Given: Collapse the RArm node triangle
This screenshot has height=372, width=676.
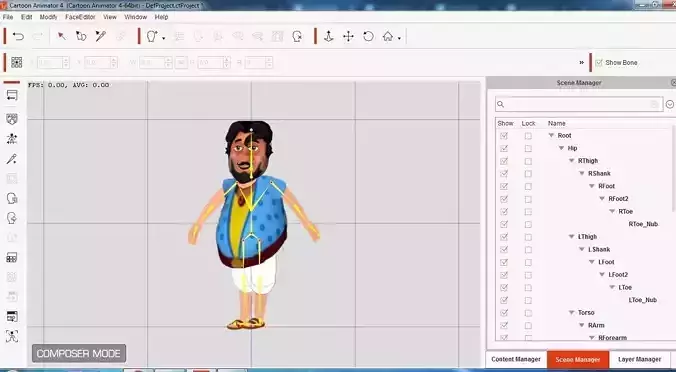Looking at the screenshot, I should tap(582, 325).
